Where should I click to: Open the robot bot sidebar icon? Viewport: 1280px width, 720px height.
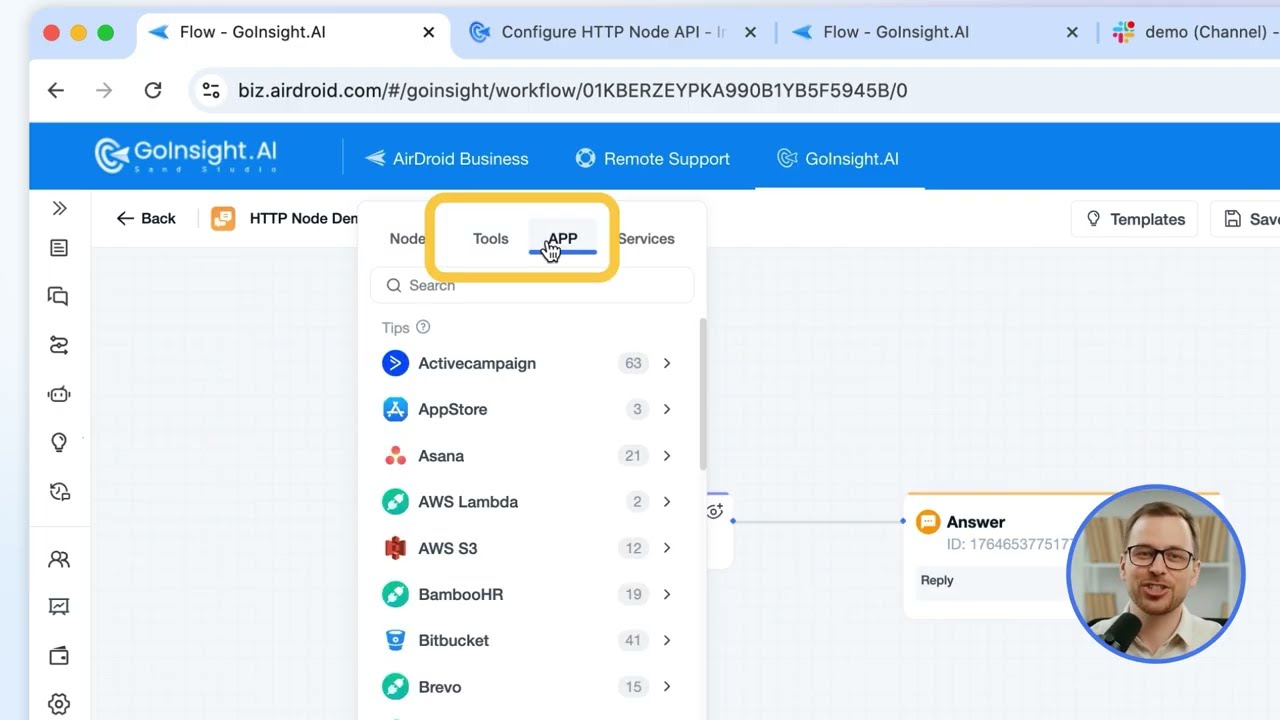click(59, 394)
